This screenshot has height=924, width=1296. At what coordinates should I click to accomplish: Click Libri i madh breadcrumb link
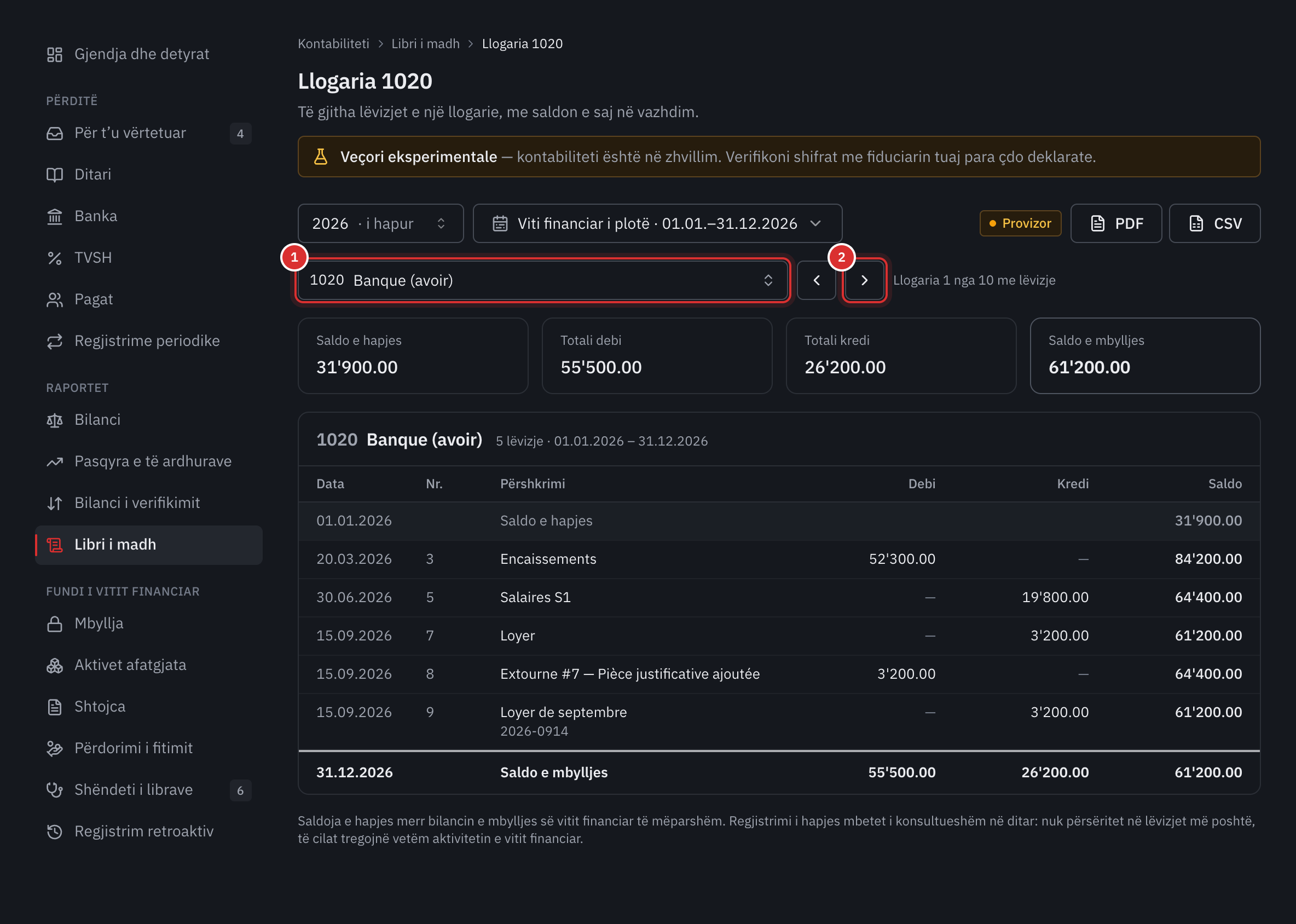click(426, 44)
